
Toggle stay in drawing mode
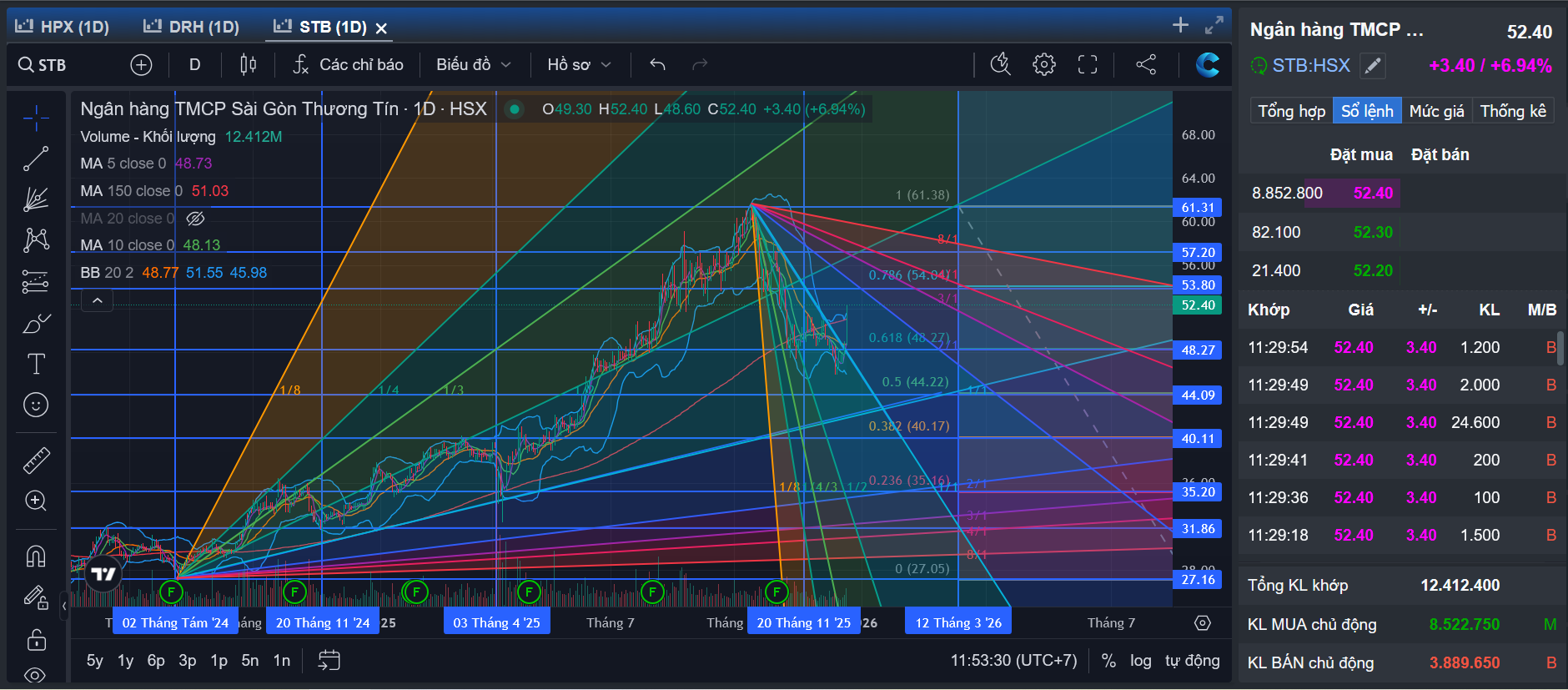click(x=35, y=597)
